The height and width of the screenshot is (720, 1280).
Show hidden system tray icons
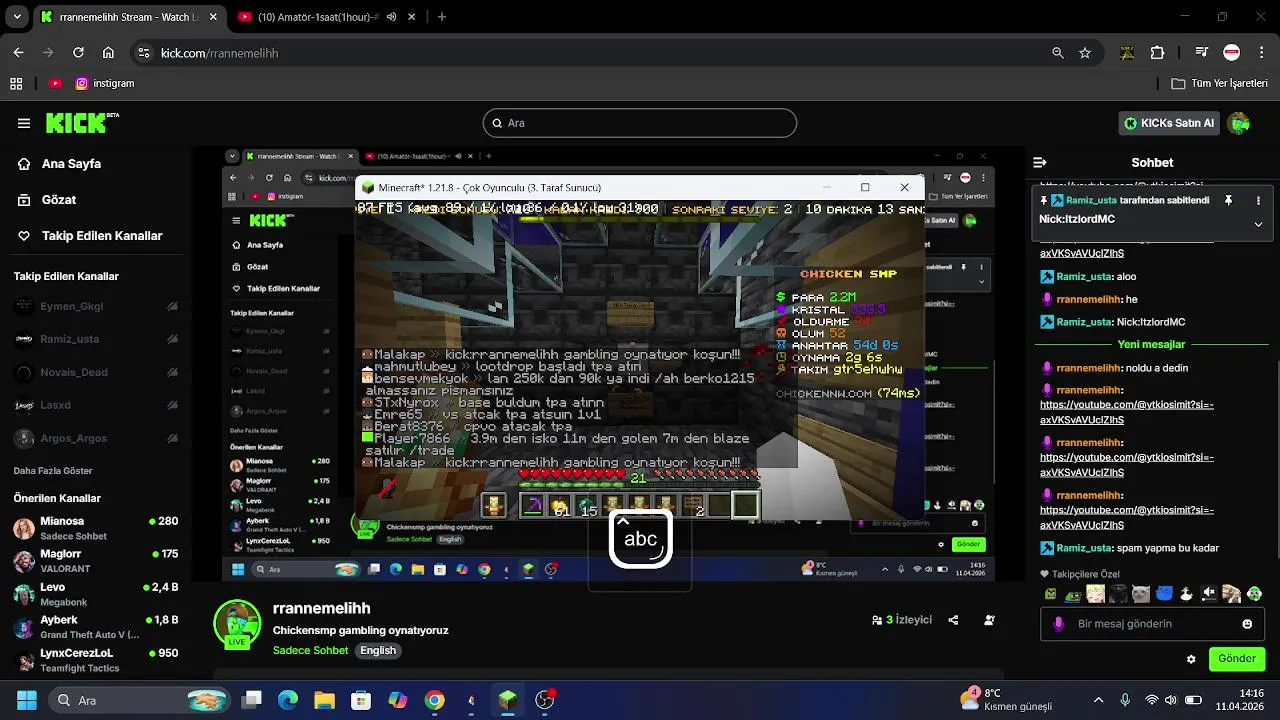tap(1099, 700)
